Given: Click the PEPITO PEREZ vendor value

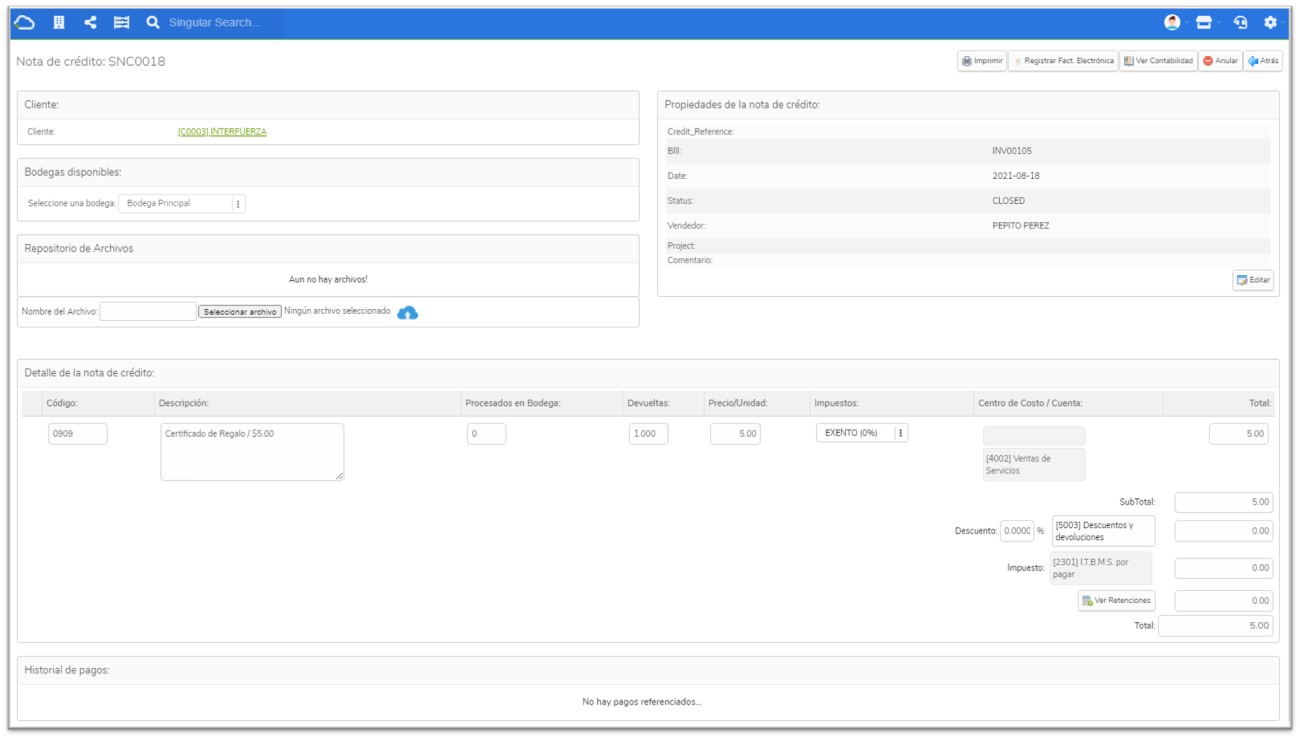Looking at the screenshot, I should click(x=1020, y=226).
